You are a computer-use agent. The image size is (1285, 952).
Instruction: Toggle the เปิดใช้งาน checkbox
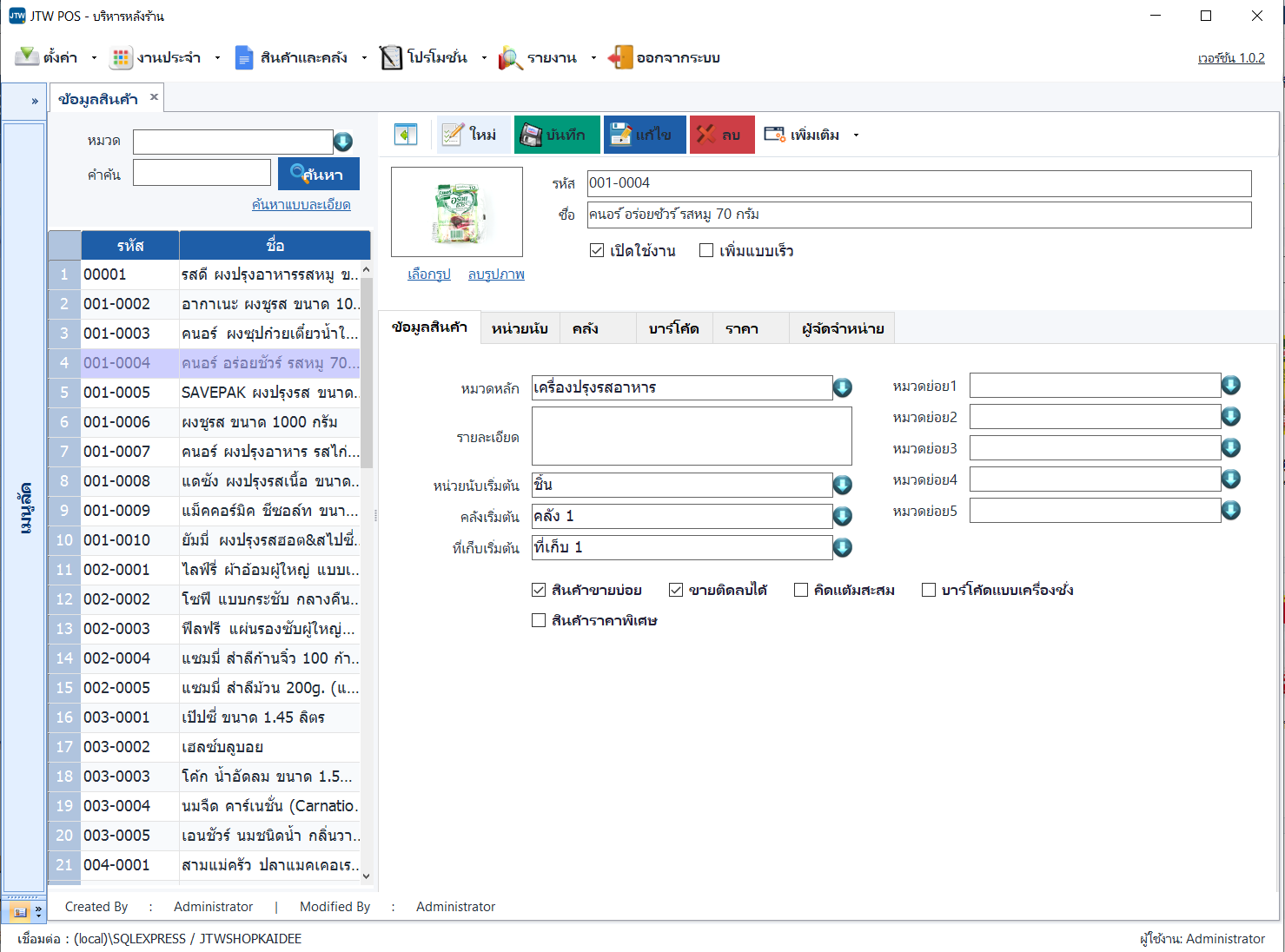[x=597, y=250]
